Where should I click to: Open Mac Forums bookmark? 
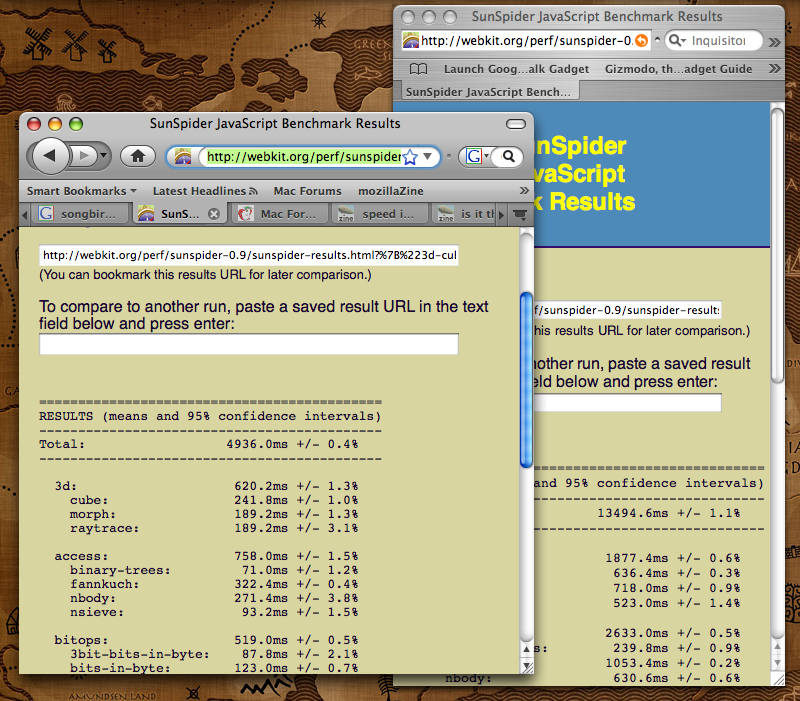click(308, 191)
